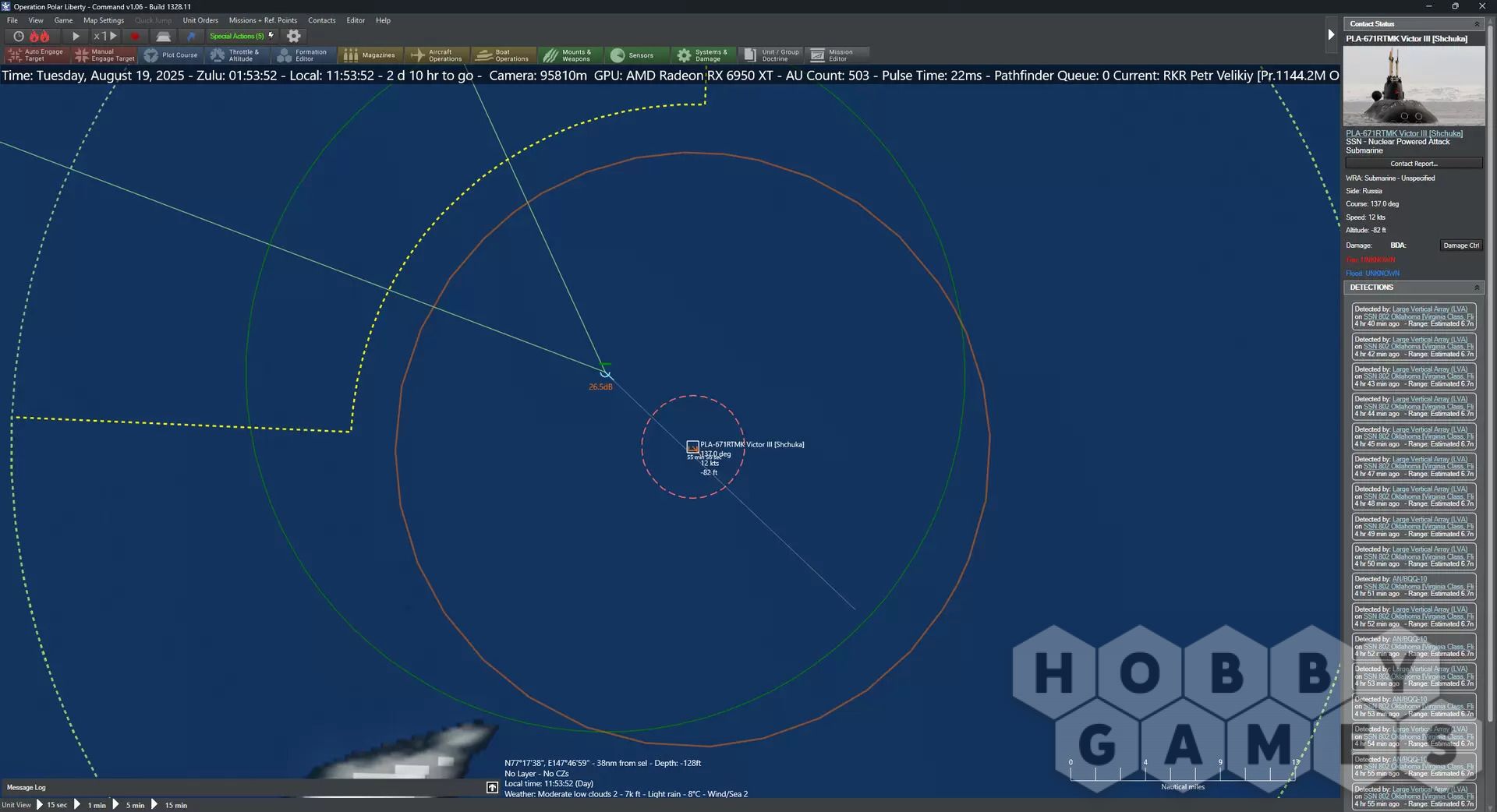Expand the Message Log with up arrow
1497x812 pixels.
[x=492, y=787]
